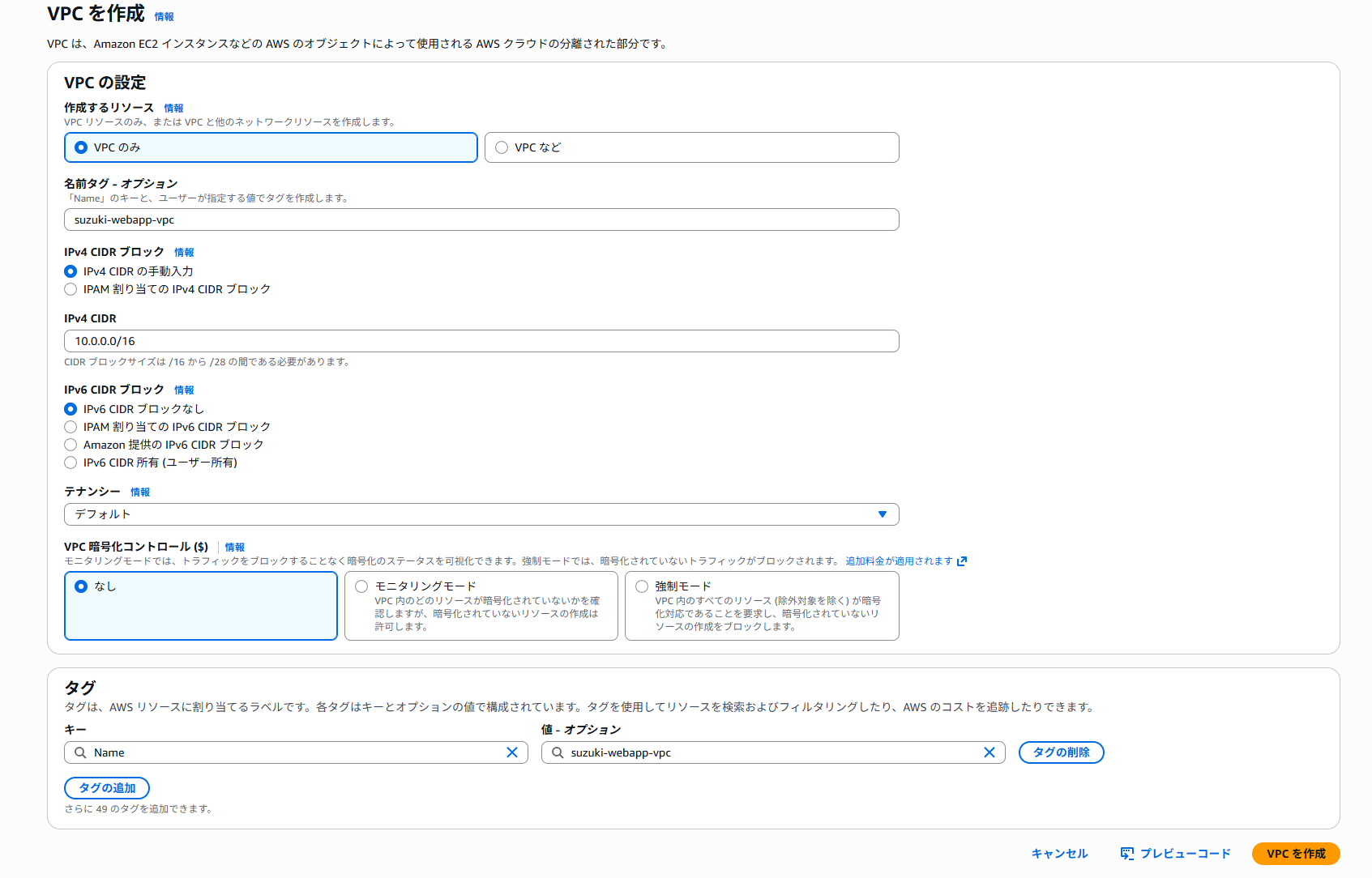Clear the suzuki-webapp-vpc tag value
Image resolution: width=1372 pixels, height=878 pixels.
989,752
